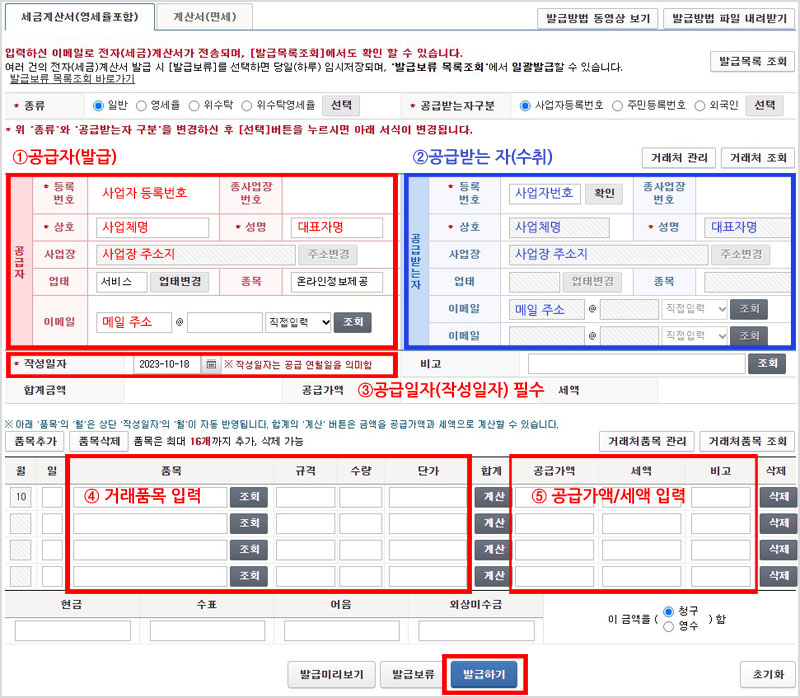Click 조회 button in first item row
This screenshot has height=698, width=800.
pyautogui.click(x=249, y=497)
